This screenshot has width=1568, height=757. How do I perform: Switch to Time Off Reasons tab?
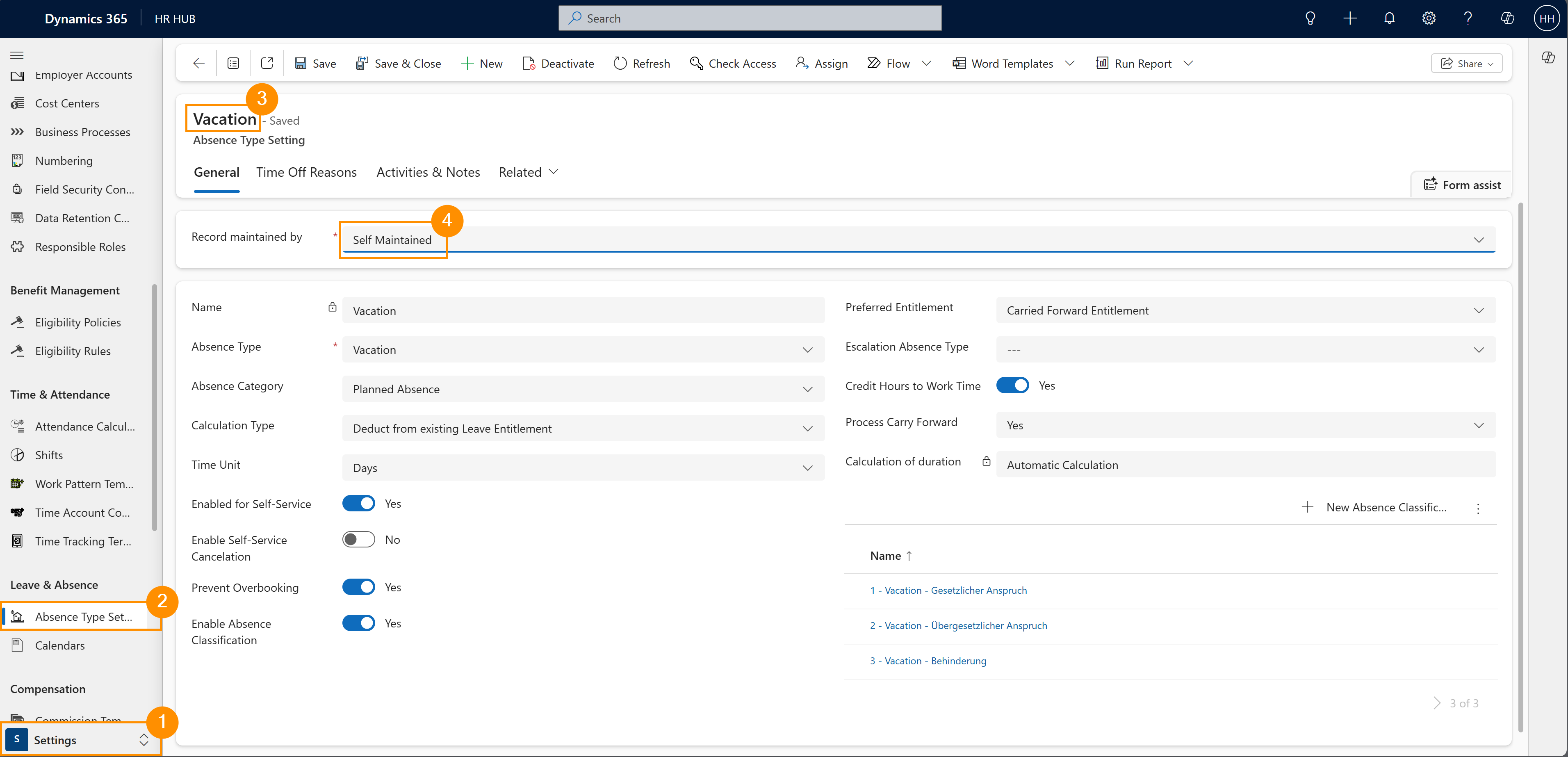[x=306, y=172]
